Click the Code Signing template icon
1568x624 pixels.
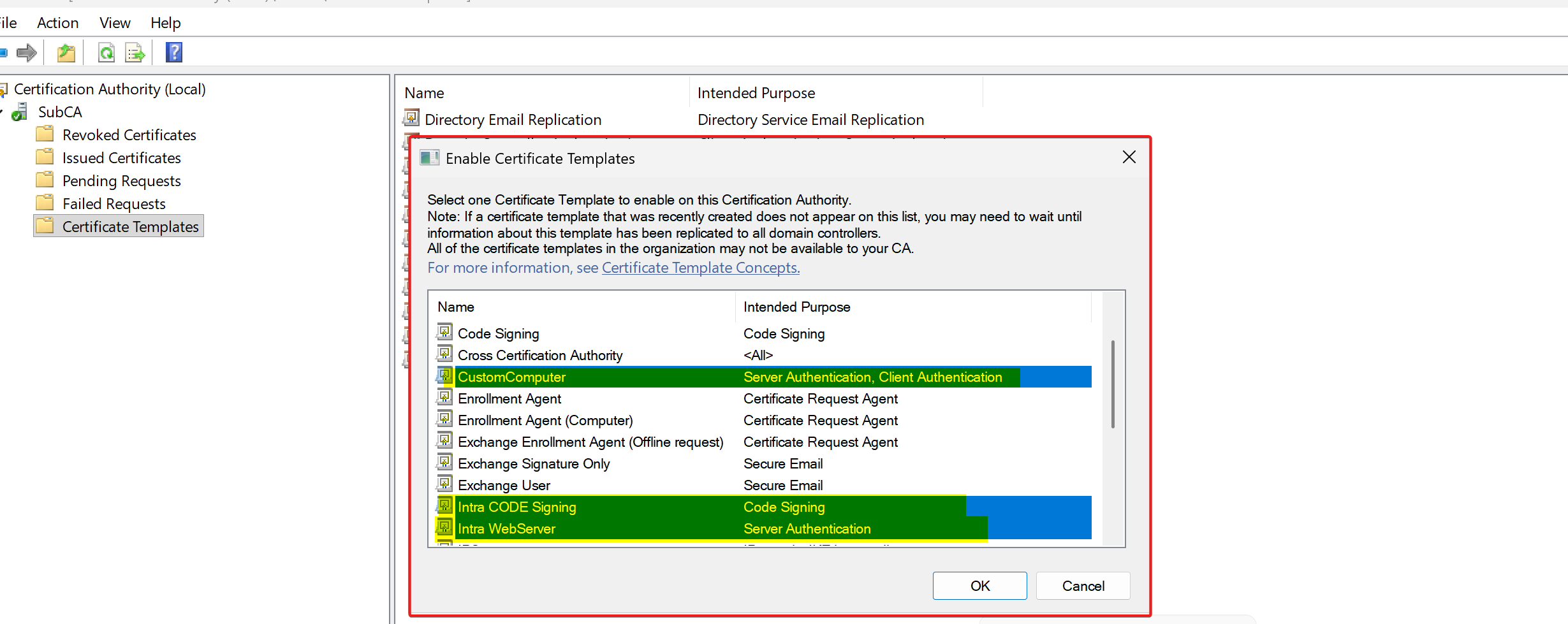click(445, 333)
